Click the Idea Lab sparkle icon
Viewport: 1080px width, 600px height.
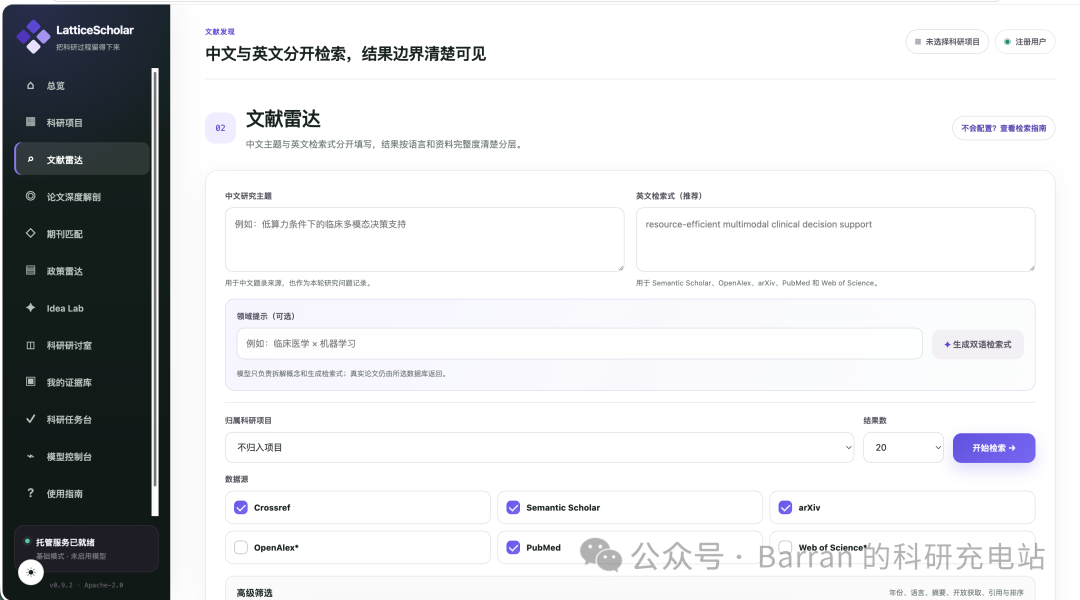point(30,307)
